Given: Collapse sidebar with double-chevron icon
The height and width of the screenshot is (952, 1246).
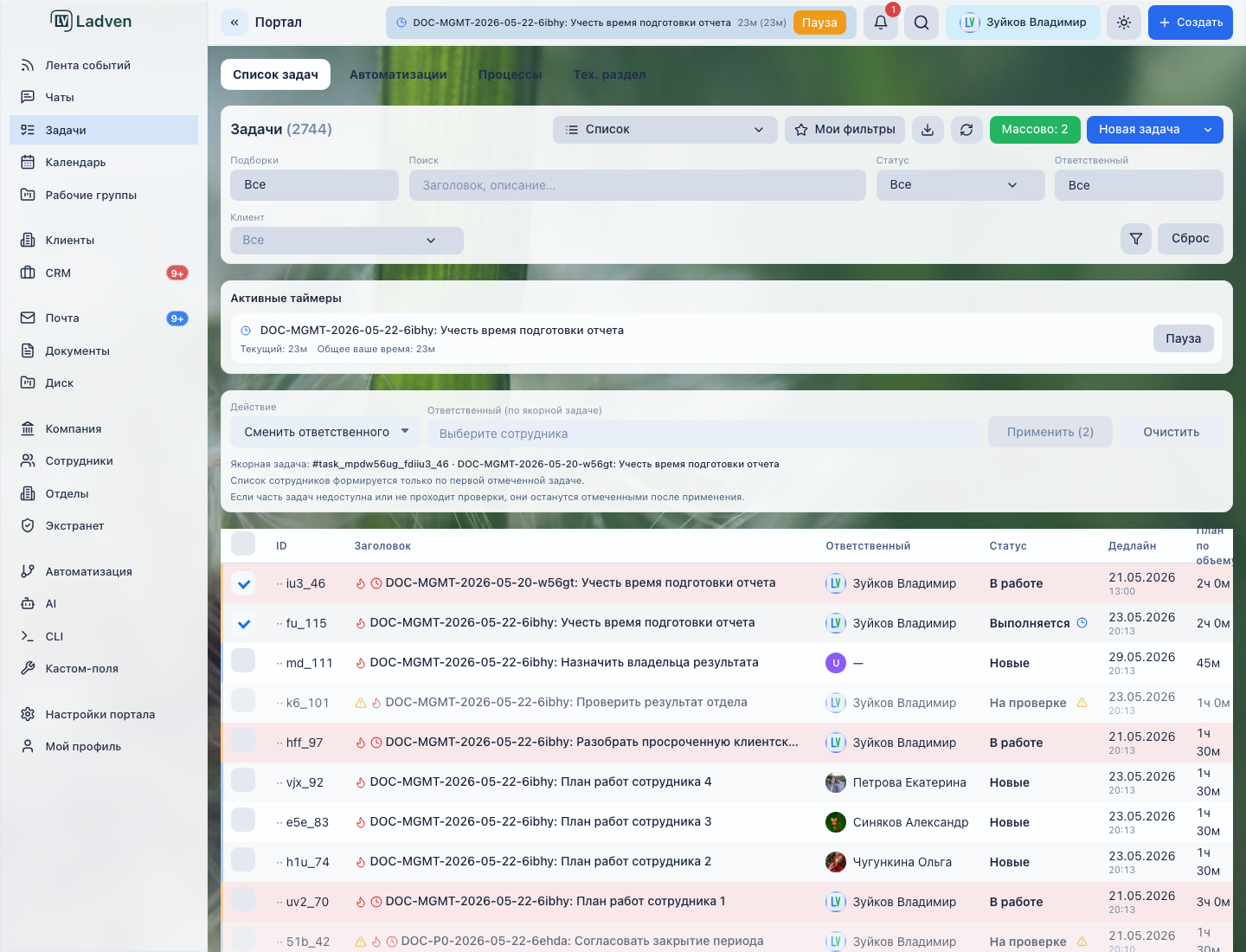Looking at the screenshot, I should tap(234, 23).
